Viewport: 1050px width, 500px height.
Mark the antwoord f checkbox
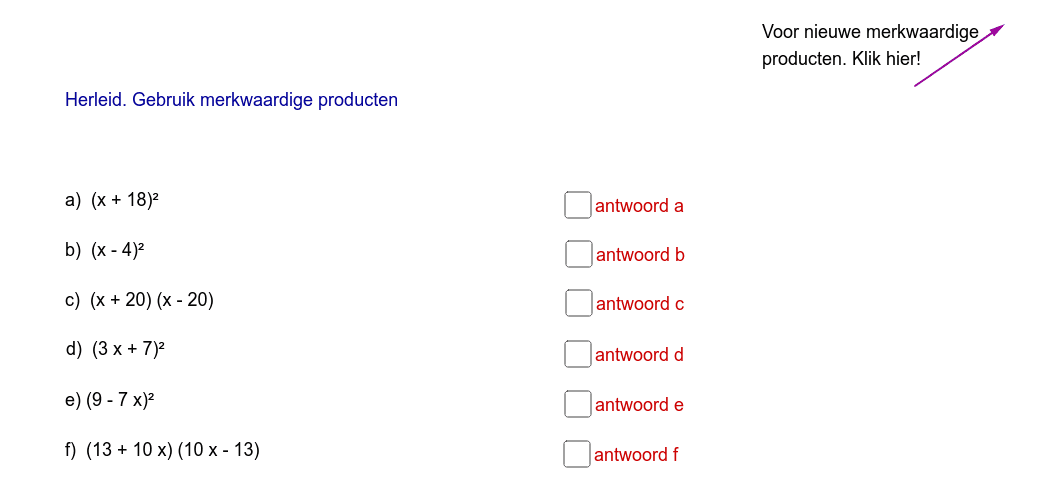(x=577, y=454)
